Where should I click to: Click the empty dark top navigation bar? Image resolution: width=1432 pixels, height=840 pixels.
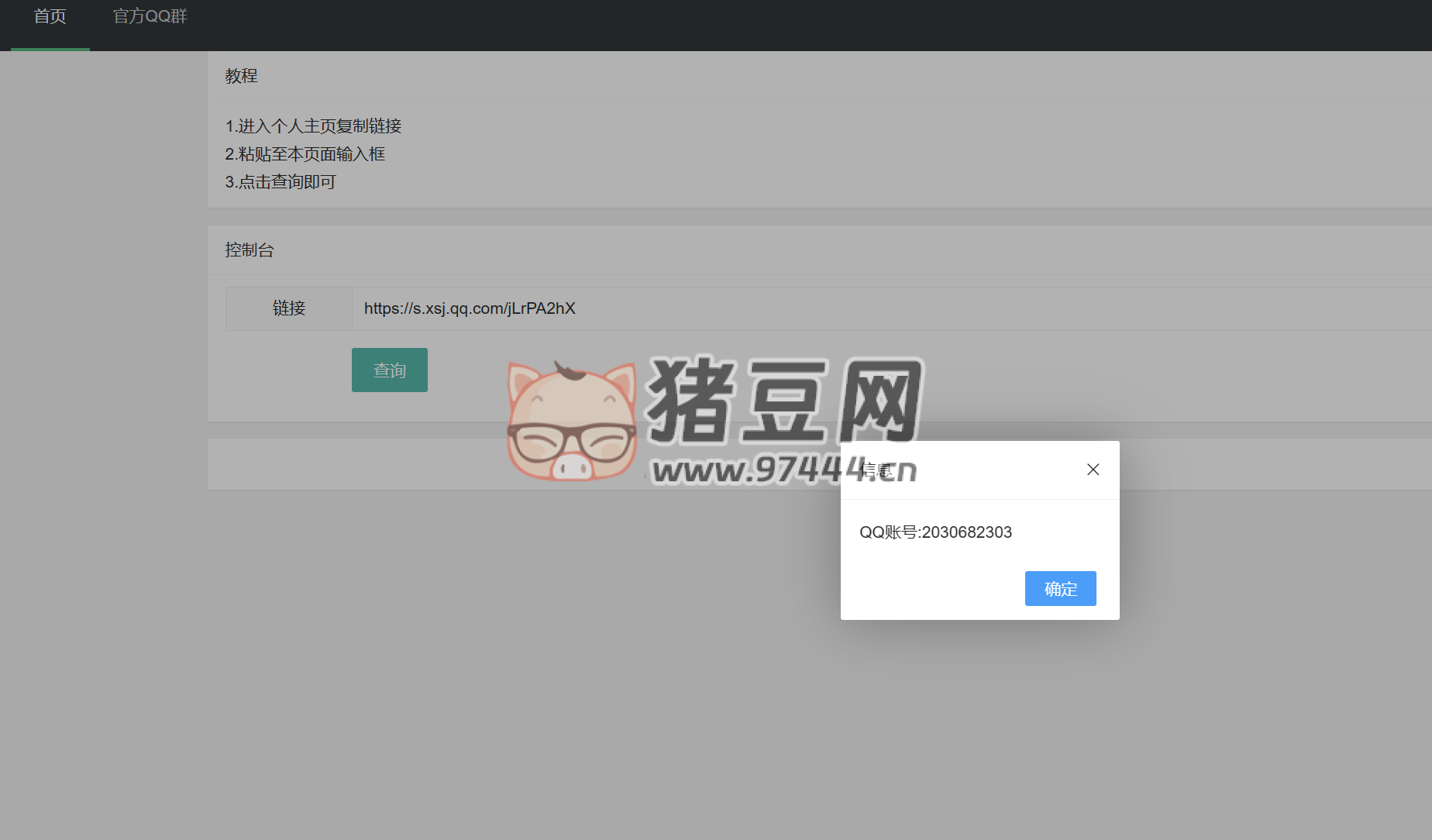pyautogui.click(x=775, y=25)
